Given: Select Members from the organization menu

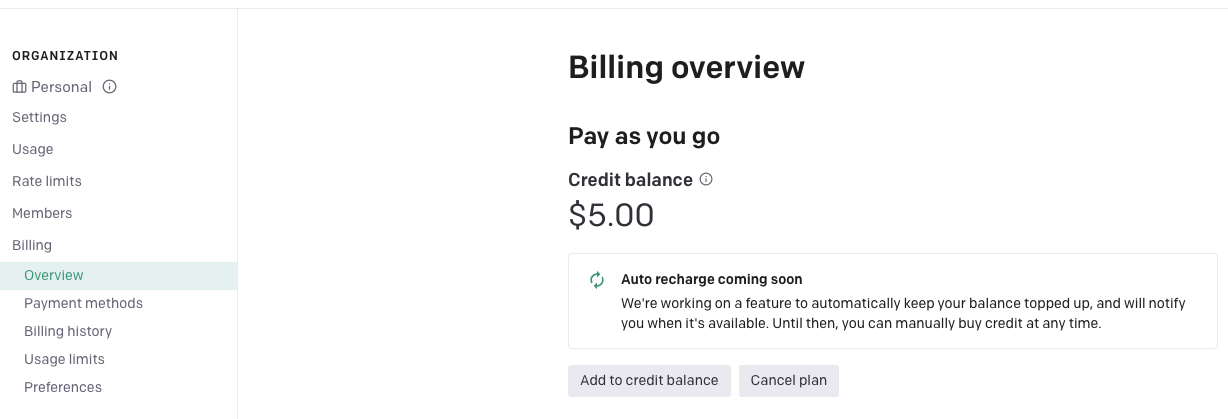Looking at the screenshot, I should click(42, 213).
